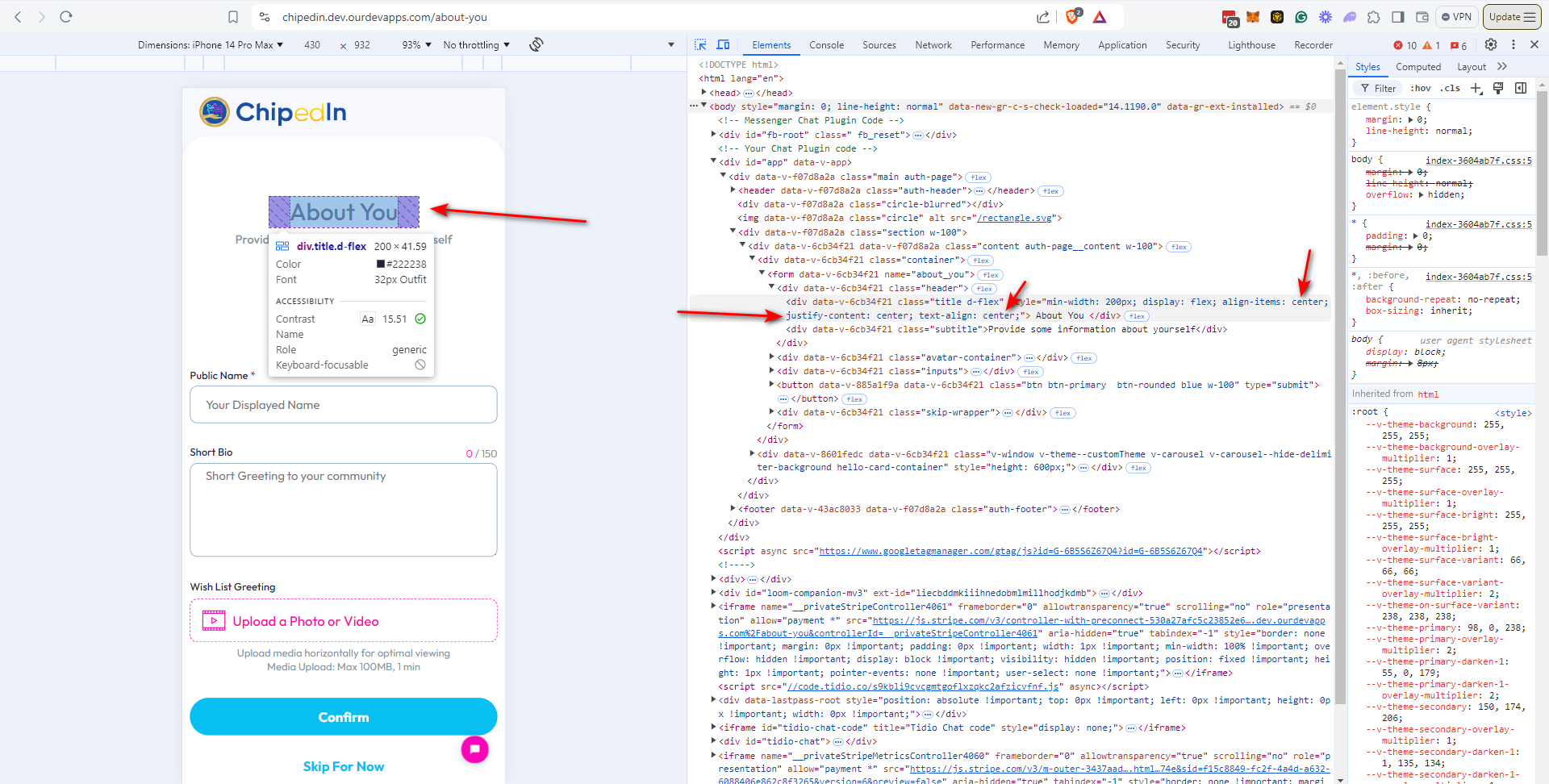
Task: Add a new style rule with plus icon
Action: pyautogui.click(x=1476, y=88)
